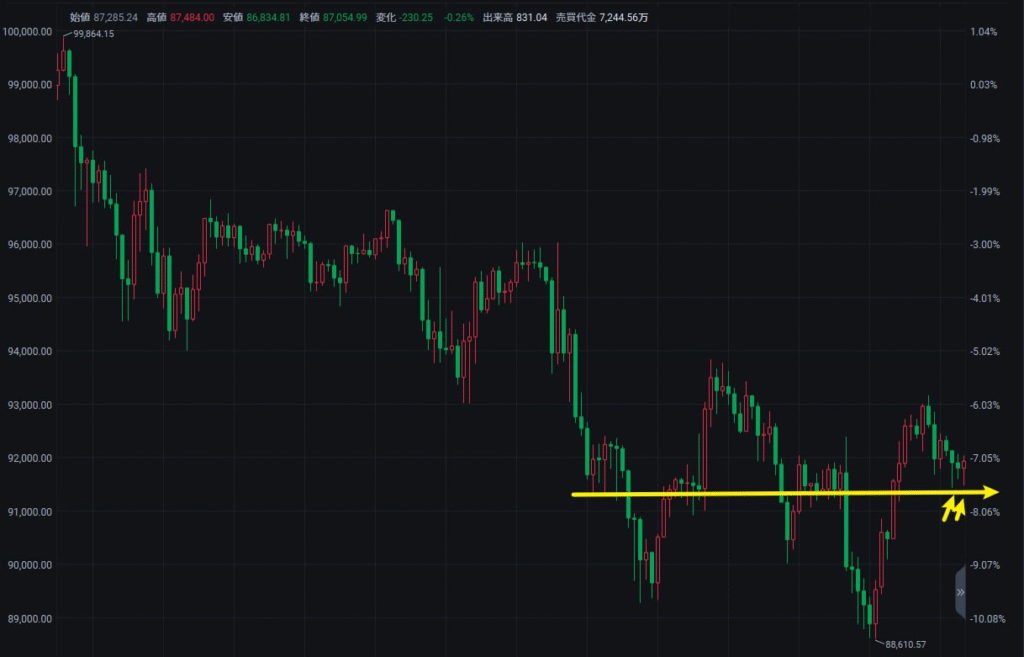Click the 95,000.00 price axis label
1024x657 pixels.
pos(29,298)
